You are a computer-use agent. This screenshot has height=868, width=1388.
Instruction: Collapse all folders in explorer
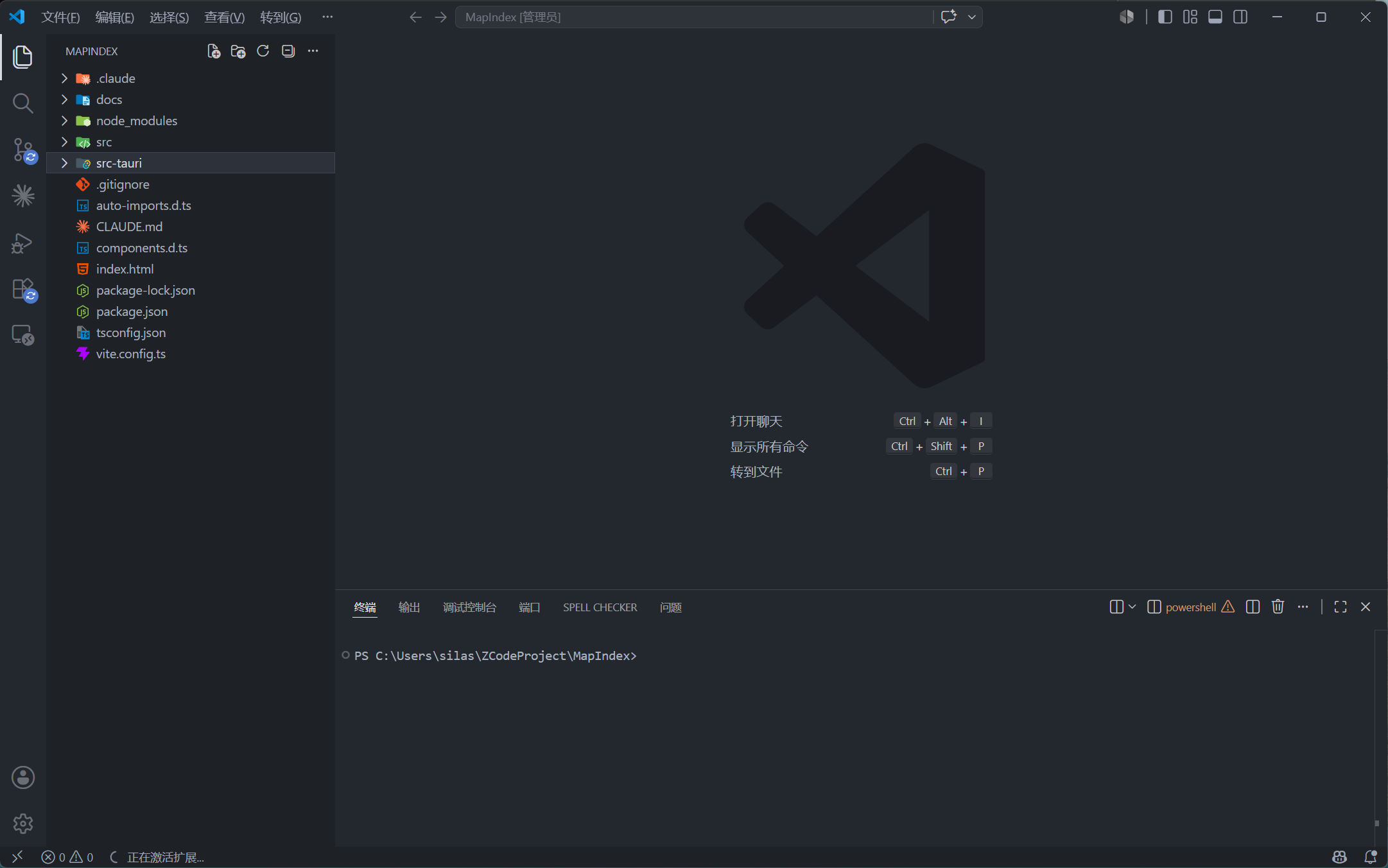click(x=288, y=51)
